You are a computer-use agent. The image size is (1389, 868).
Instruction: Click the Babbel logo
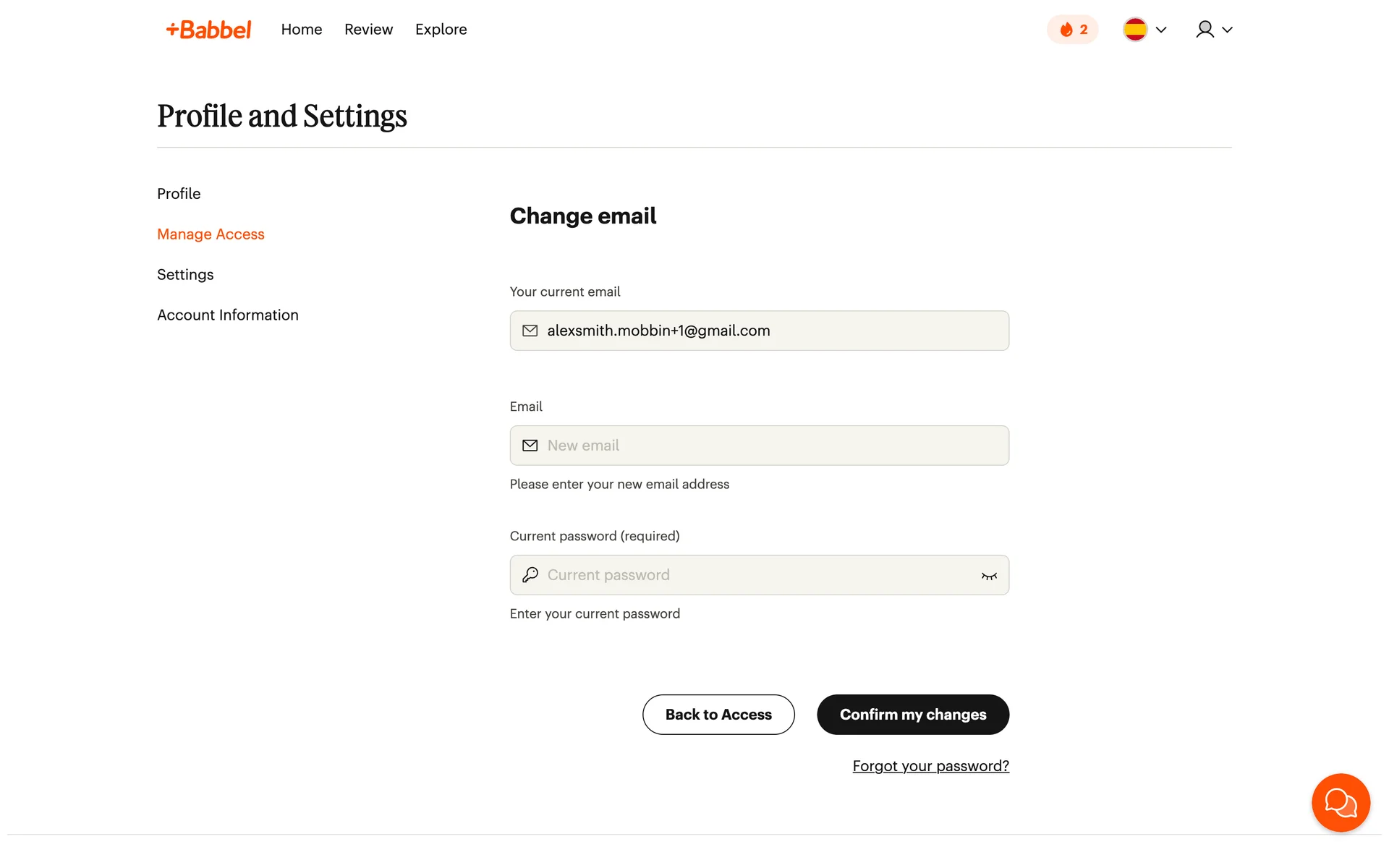(x=208, y=30)
